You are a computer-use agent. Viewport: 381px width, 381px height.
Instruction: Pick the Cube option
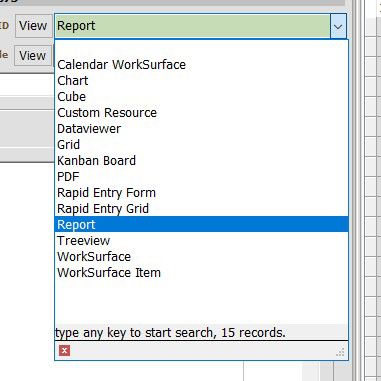click(x=71, y=97)
